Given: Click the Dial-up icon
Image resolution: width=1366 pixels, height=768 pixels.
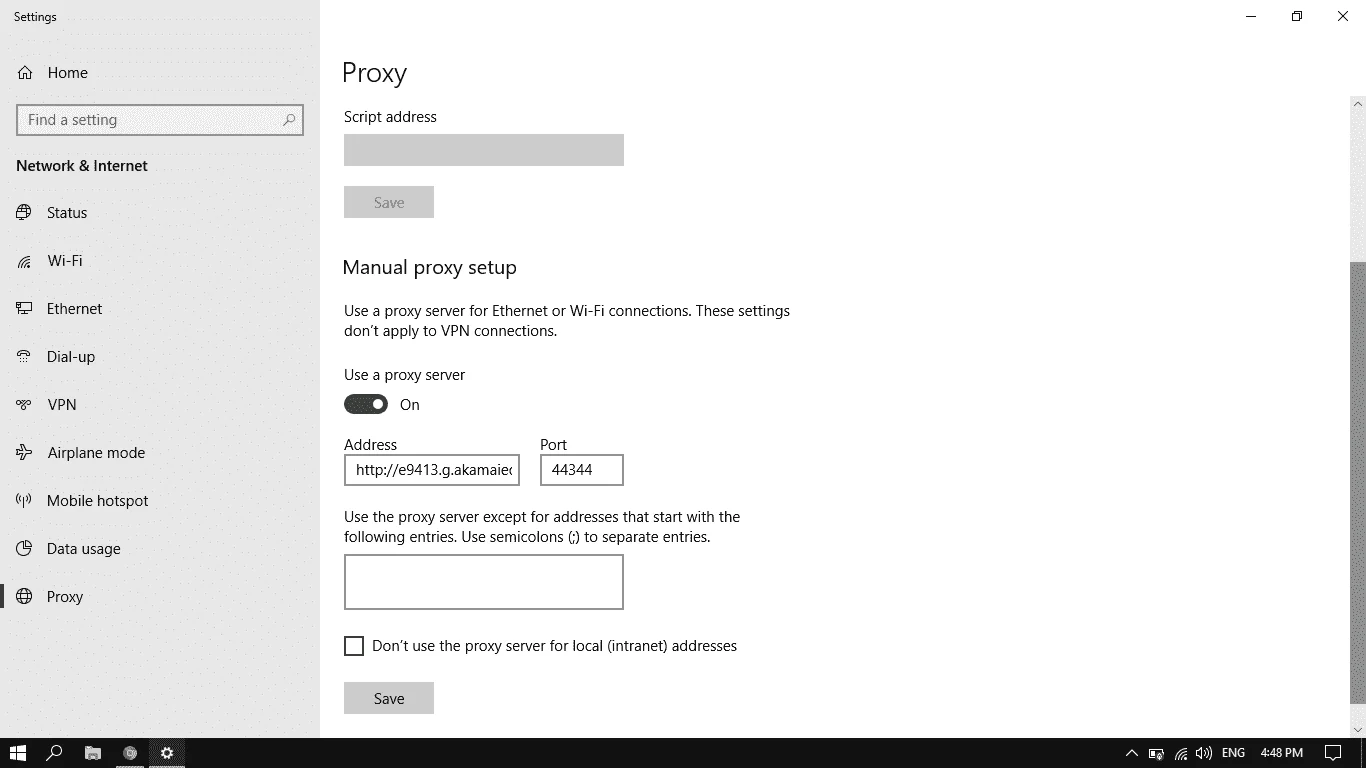Looking at the screenshot, I should [x=24, y=357].
